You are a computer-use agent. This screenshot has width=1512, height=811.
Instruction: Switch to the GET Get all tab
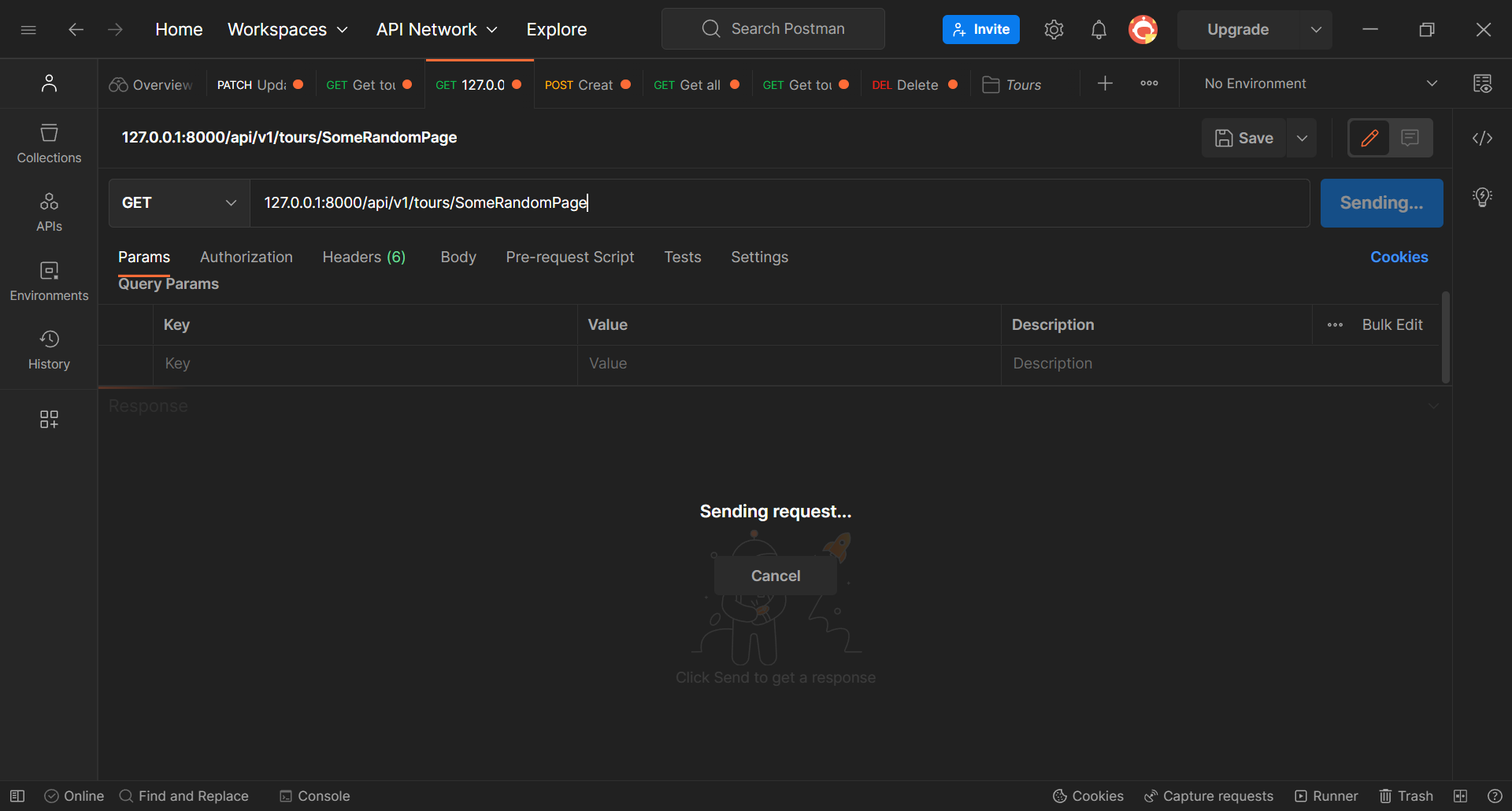click(x=697, y=84)
